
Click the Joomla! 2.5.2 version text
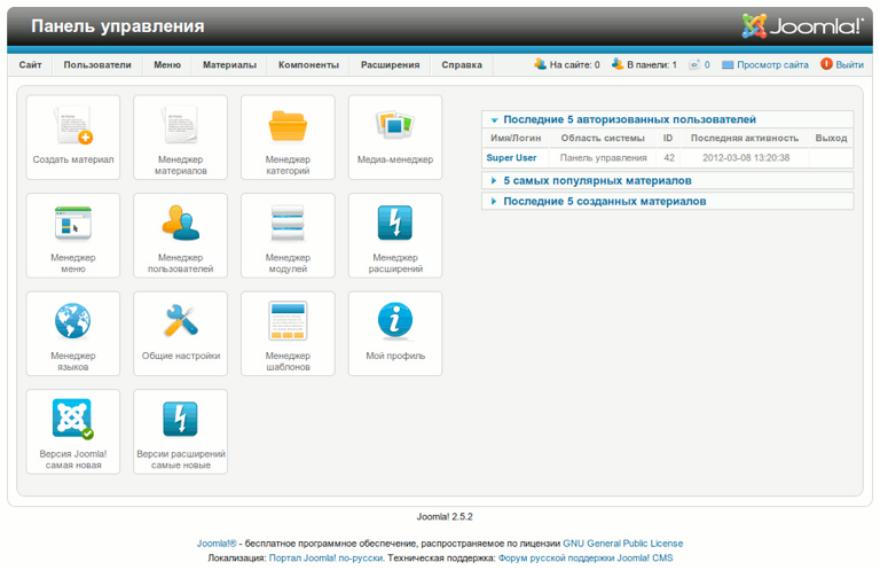point(445,517)
